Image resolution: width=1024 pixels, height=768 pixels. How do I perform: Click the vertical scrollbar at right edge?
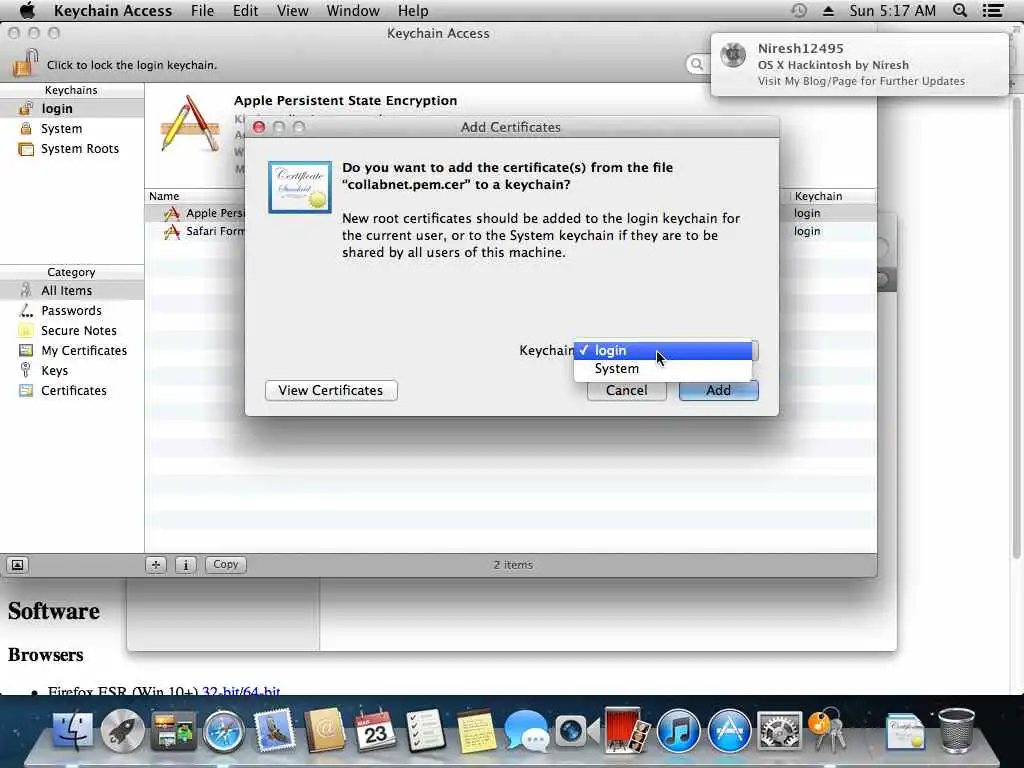click(1016, 327)
